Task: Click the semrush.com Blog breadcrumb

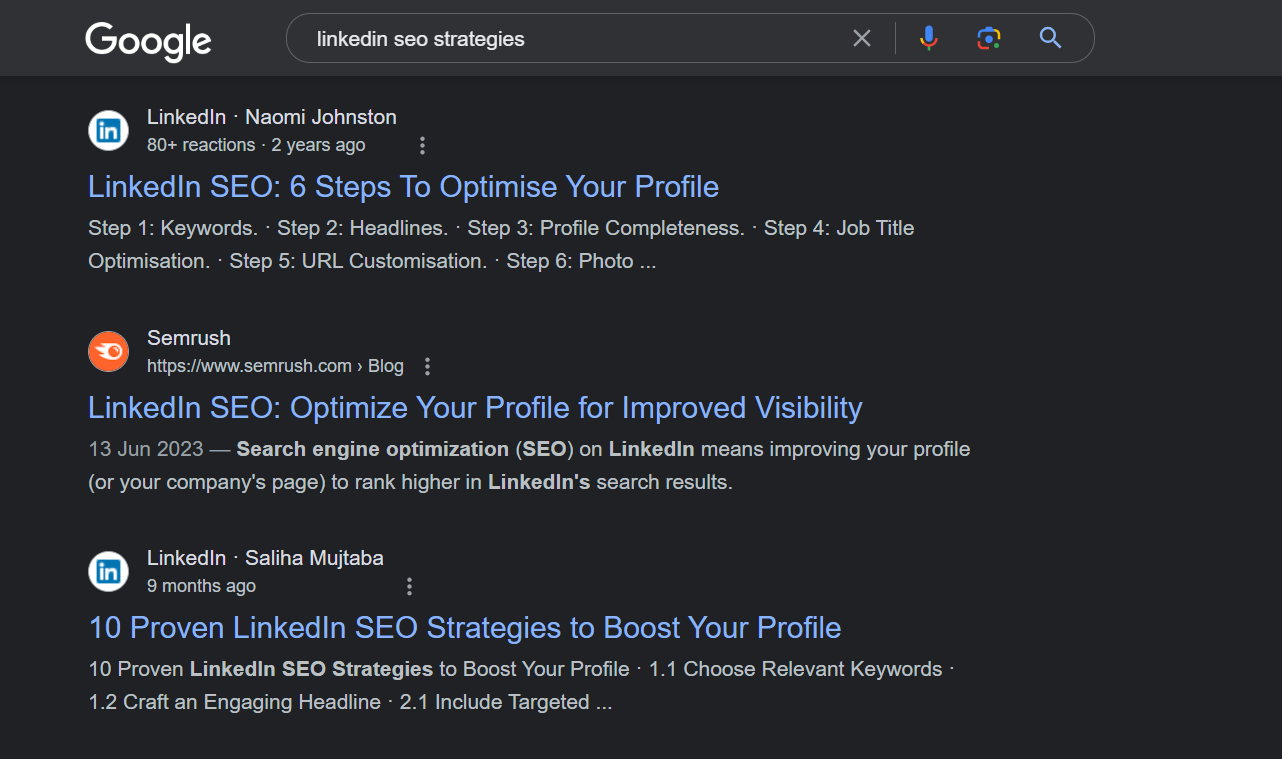Action: 275,365
